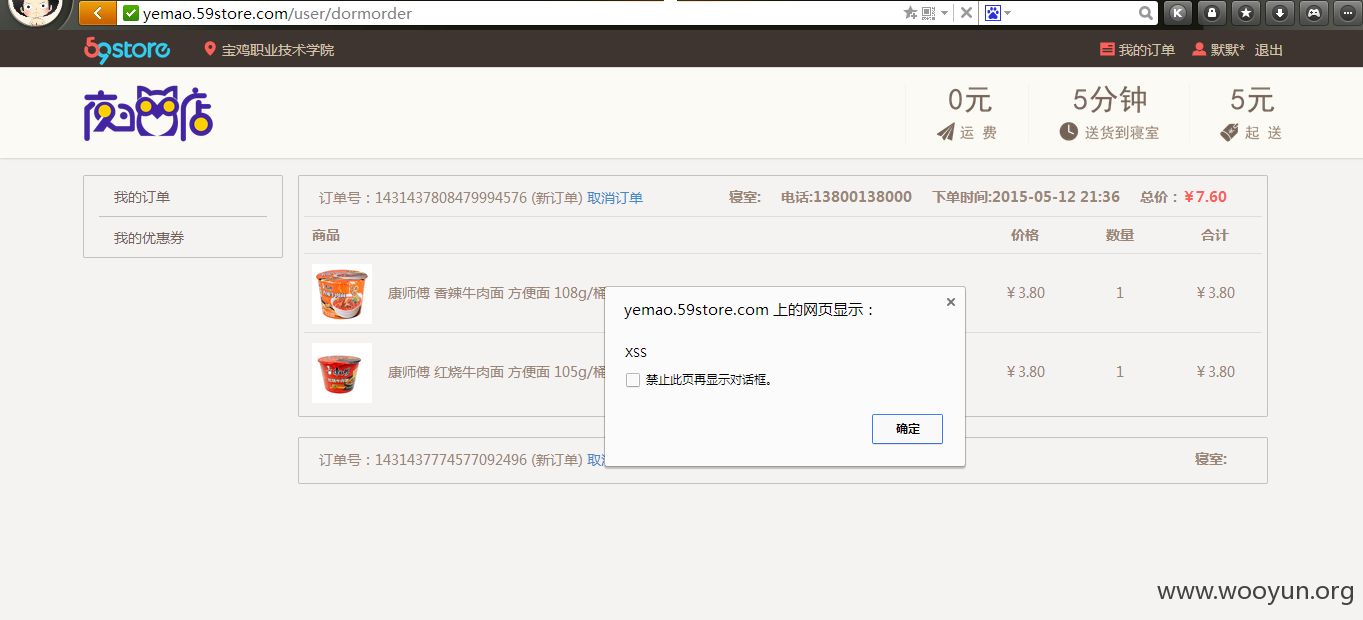Click the more options ellipsis toolbar button
The width and height of the screenshot is (1363, 620).
(x=1349, y=13)
